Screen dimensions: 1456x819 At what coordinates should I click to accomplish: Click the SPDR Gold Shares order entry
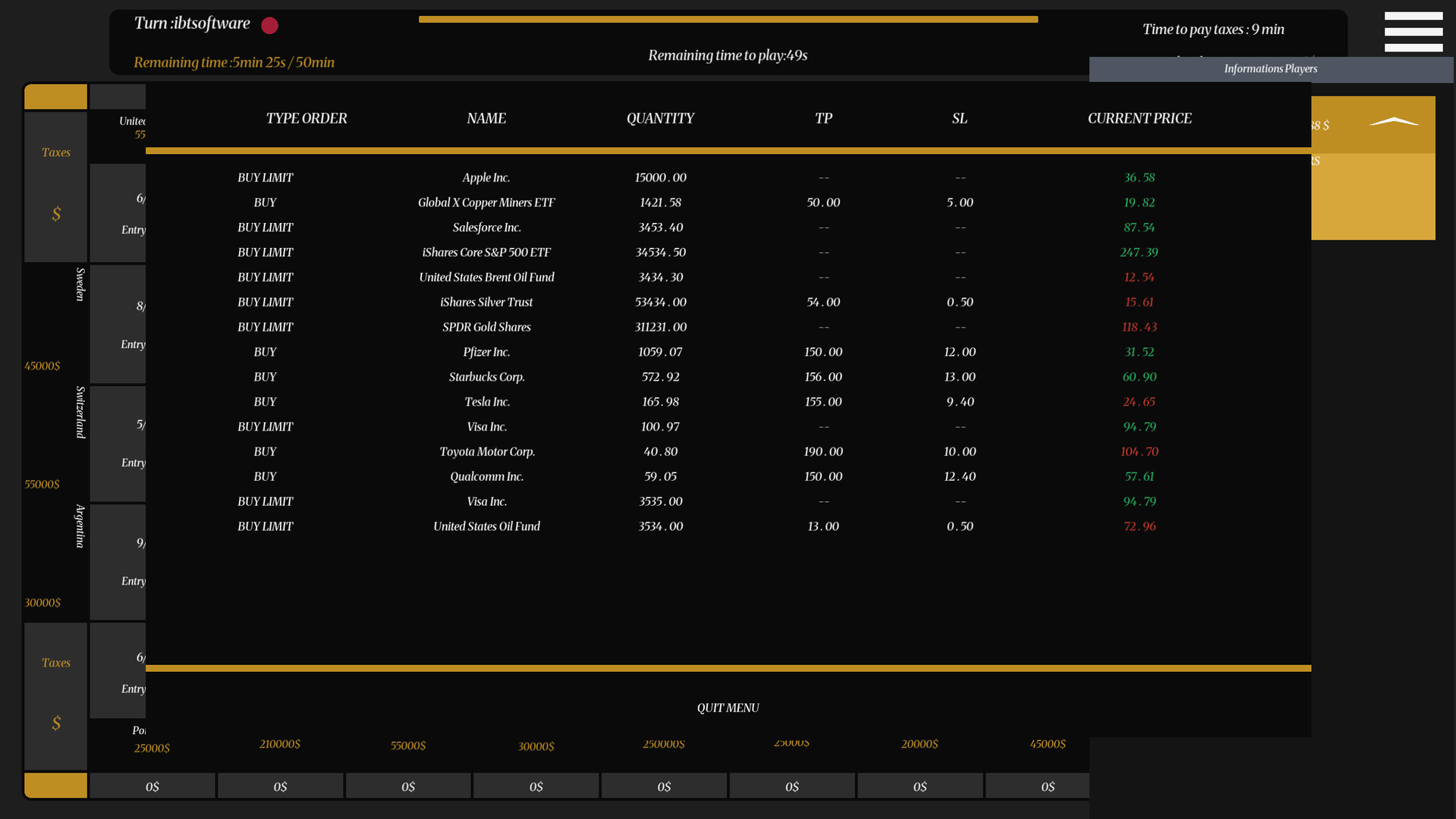click(x=486, y=327)
